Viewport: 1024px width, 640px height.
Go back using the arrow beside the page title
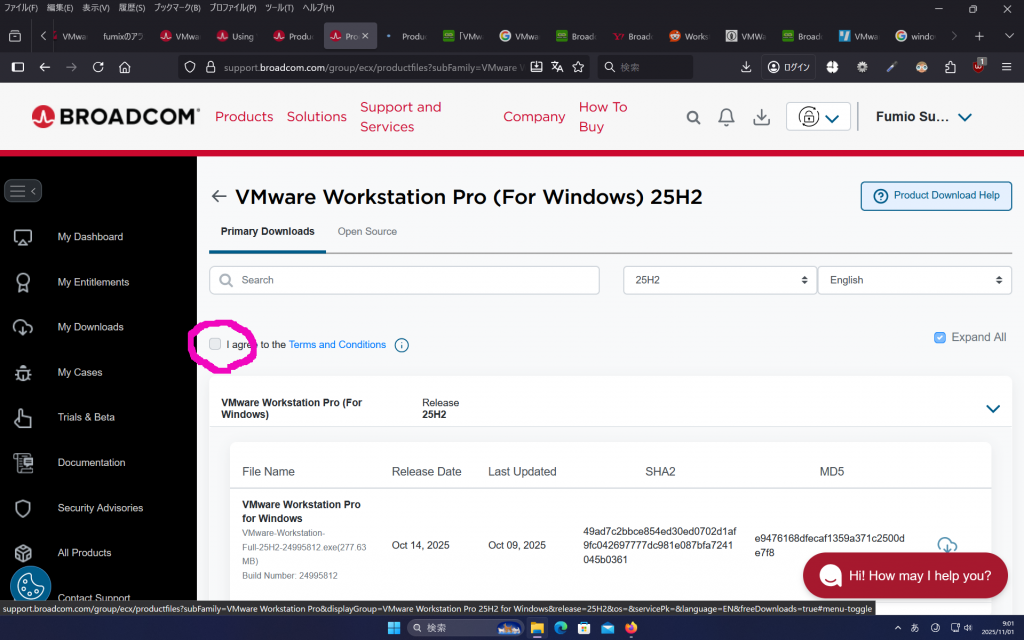(x=219, y=197)
